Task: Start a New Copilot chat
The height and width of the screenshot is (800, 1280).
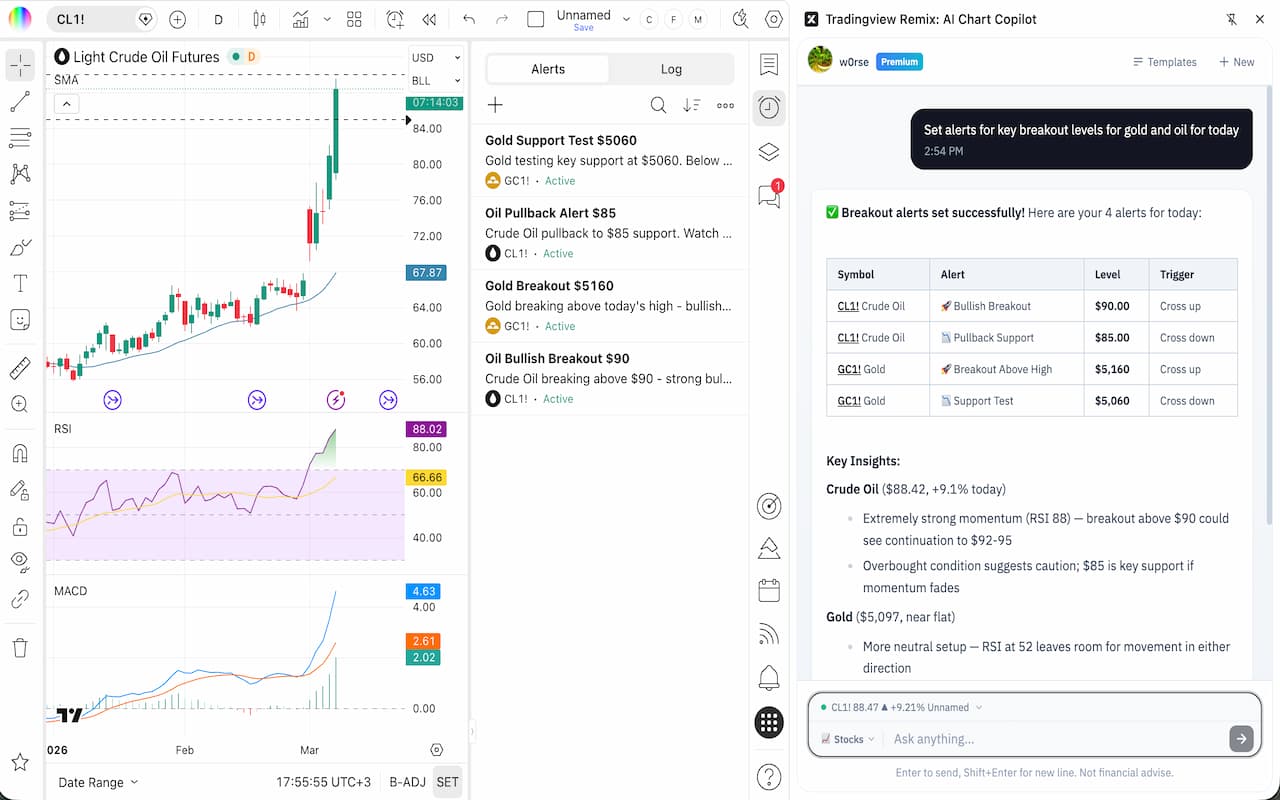Action: pyautogui.click(x=1236, y=62)
